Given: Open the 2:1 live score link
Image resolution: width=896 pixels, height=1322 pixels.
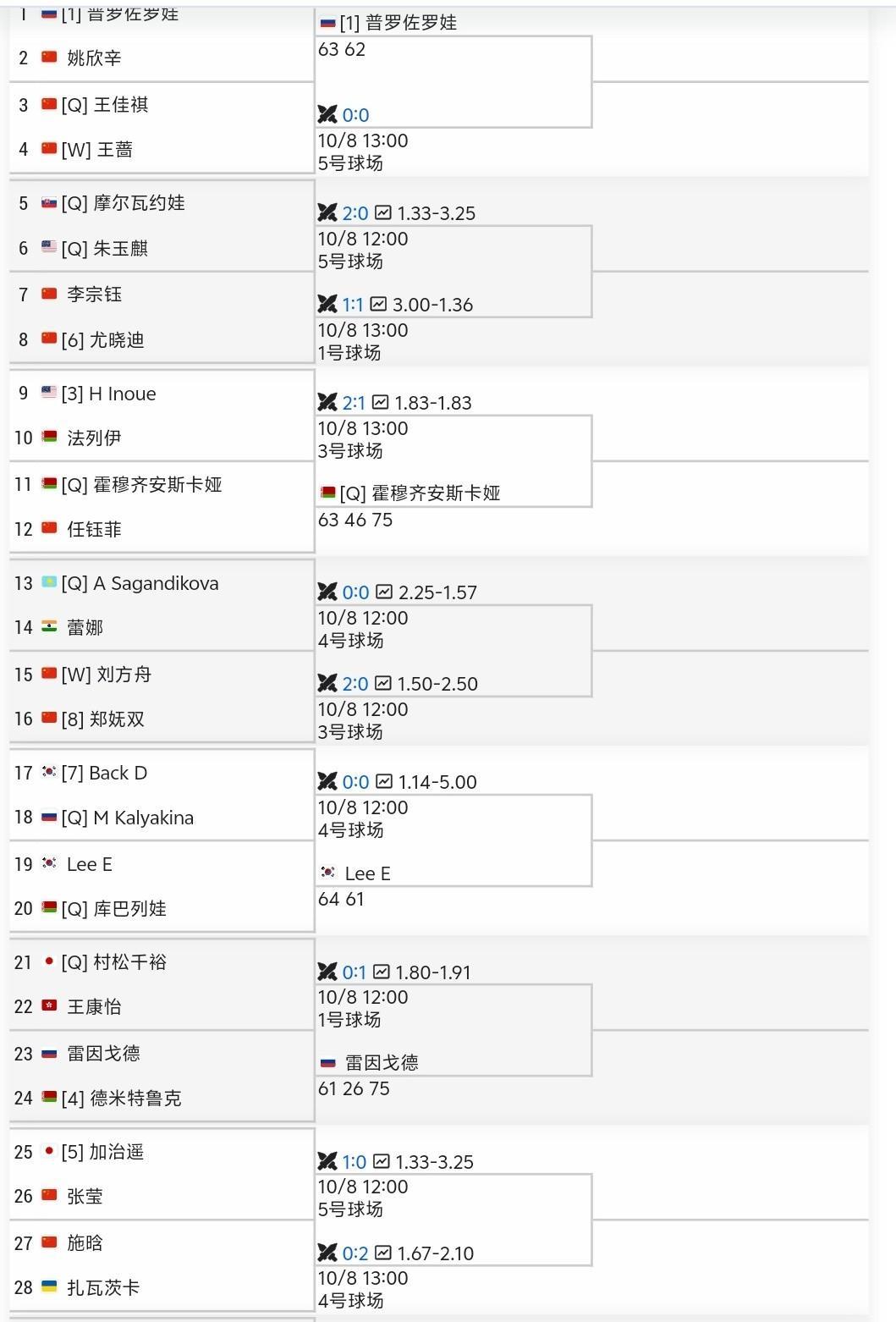Looking at the screenshot, I should click(354, 402).
